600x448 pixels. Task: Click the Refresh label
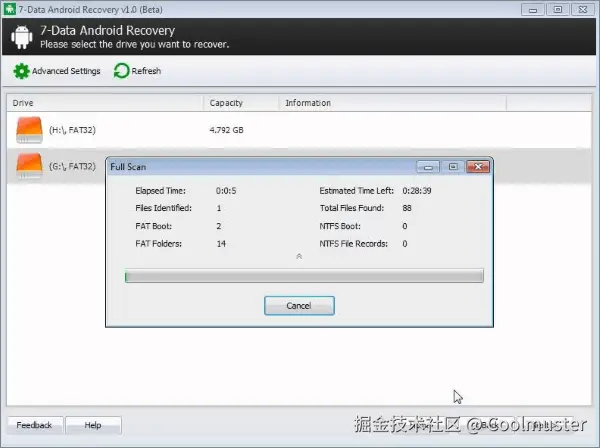(146, 71)
